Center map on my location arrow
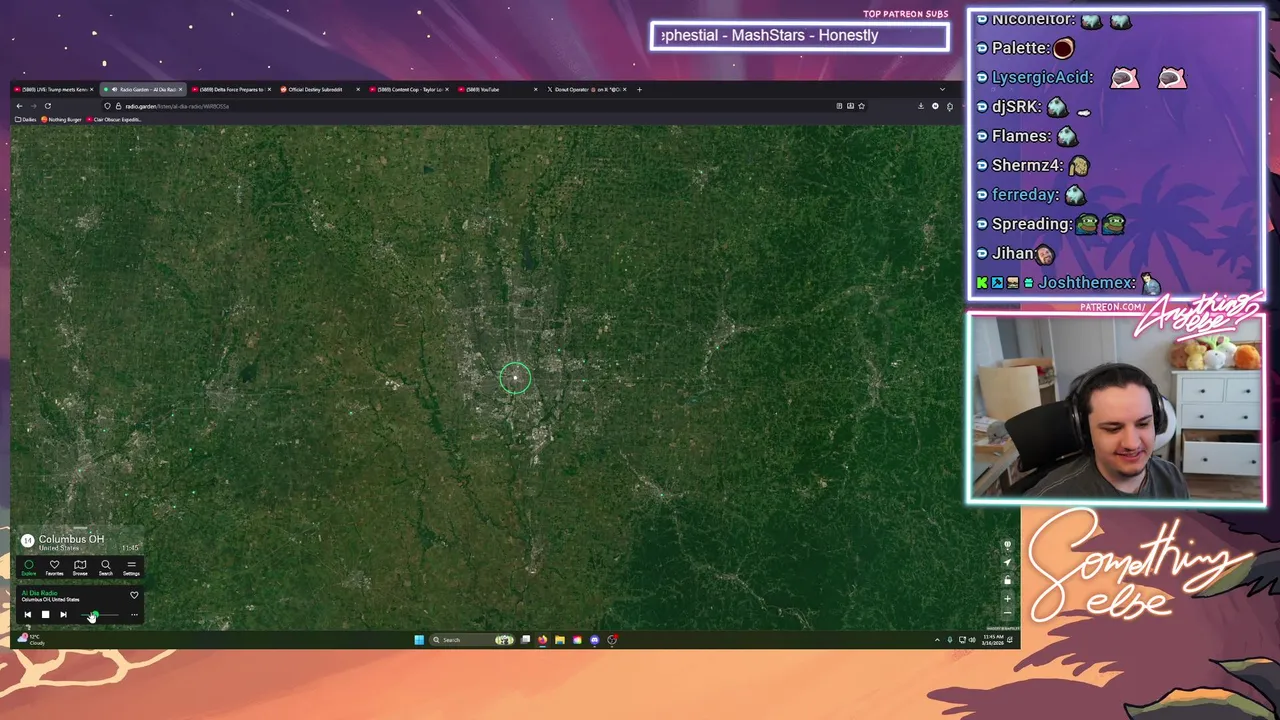 (x=1007, y=563)
